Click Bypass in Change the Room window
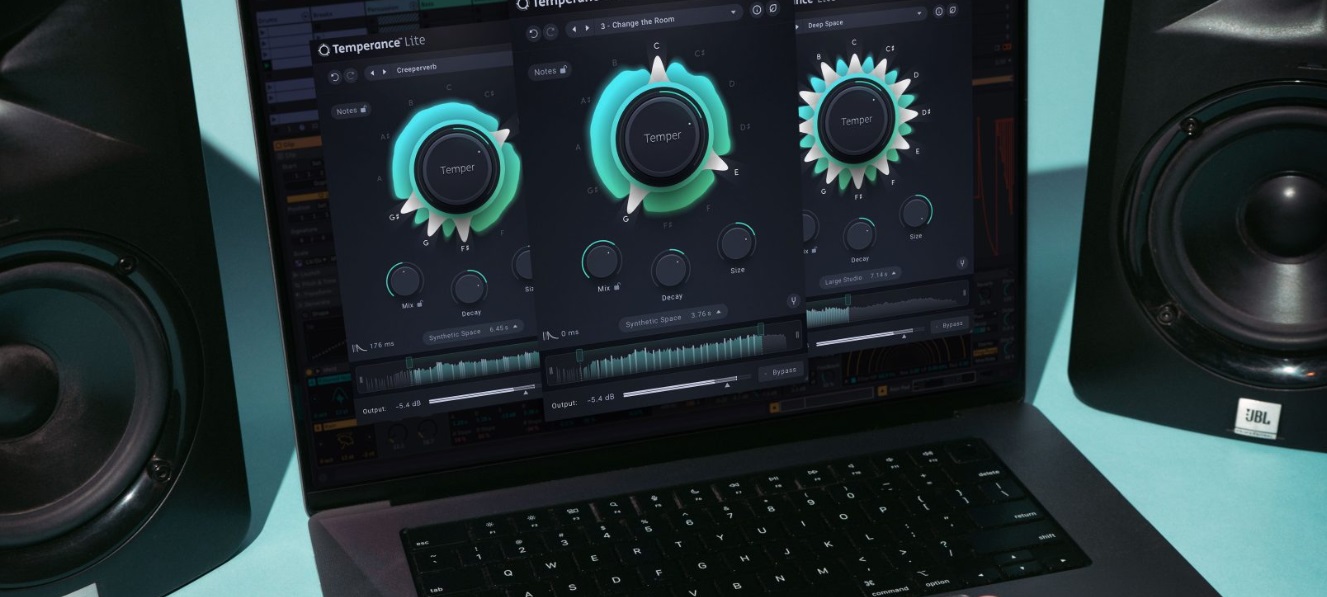 pos(781,371)
